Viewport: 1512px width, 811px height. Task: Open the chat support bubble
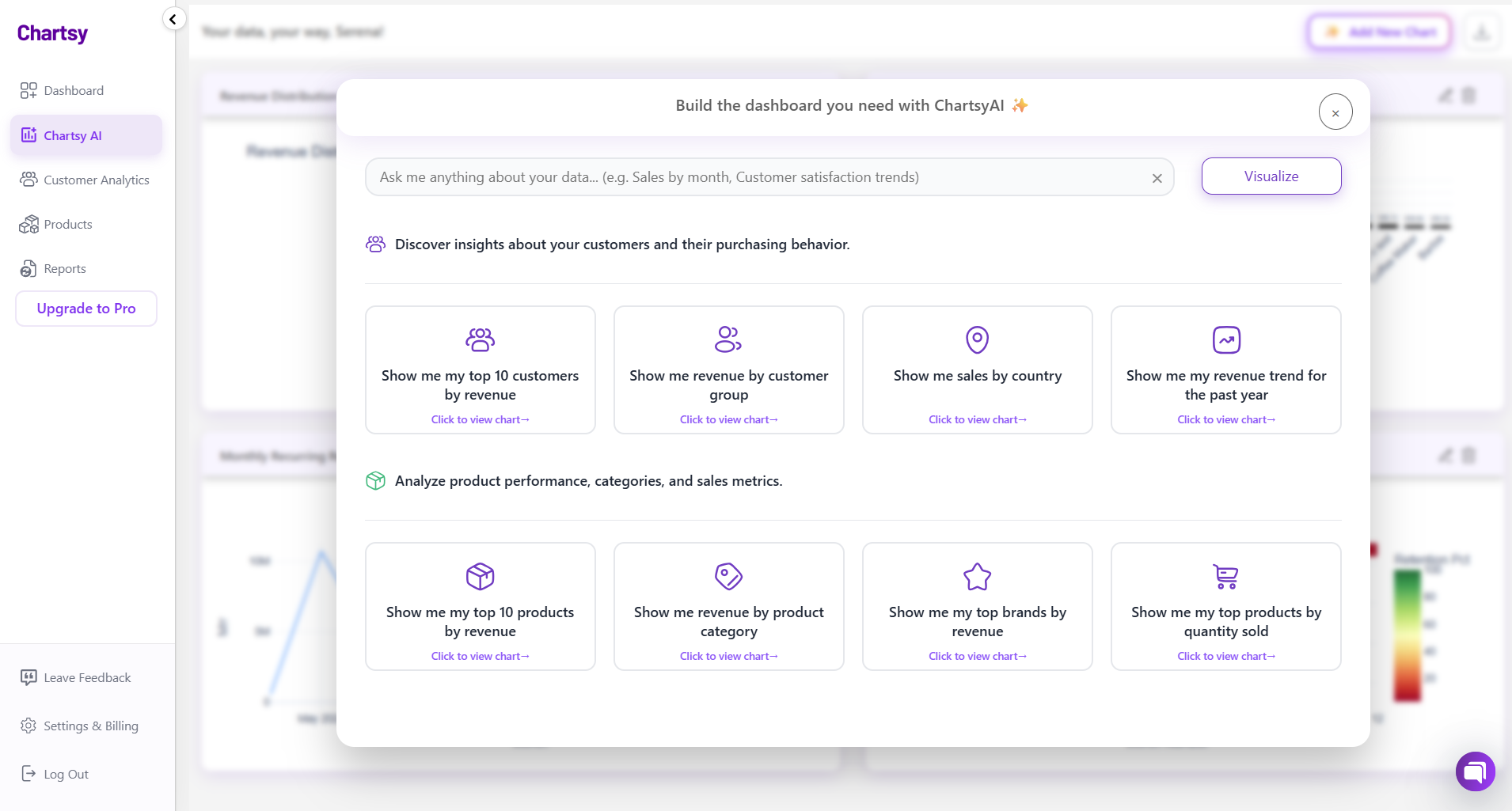(x=1475, y=771)
